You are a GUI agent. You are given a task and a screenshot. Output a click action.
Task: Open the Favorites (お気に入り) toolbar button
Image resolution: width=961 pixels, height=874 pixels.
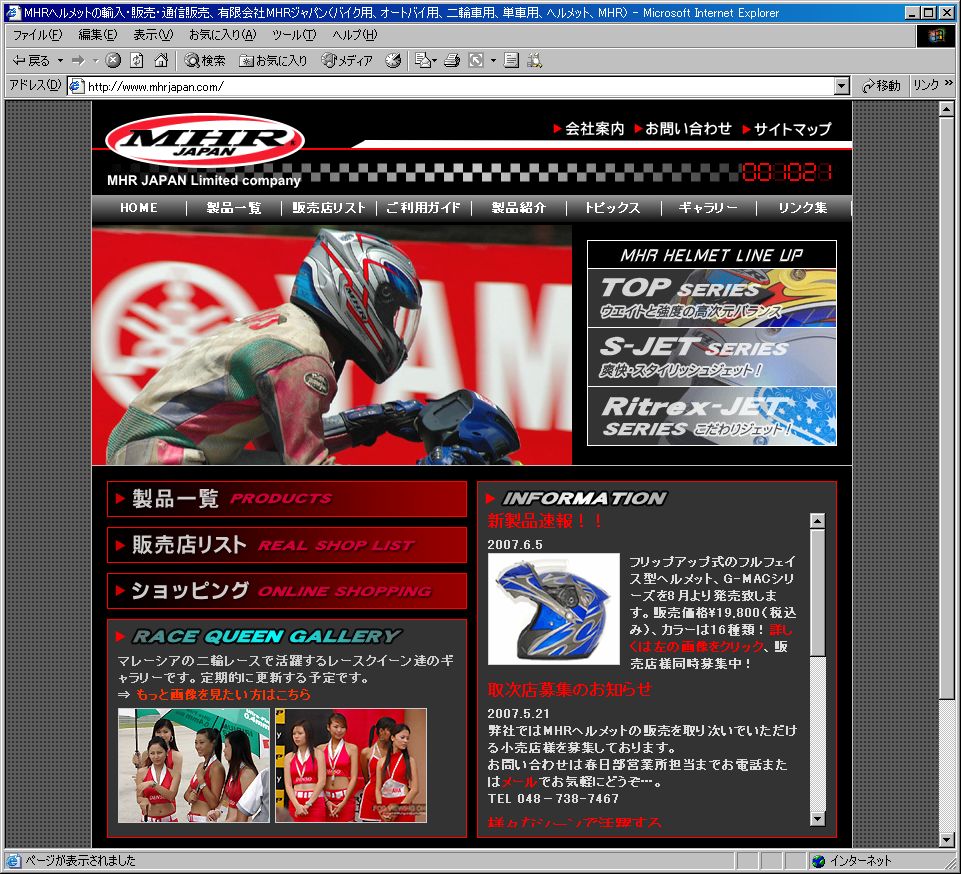(273, 61)
